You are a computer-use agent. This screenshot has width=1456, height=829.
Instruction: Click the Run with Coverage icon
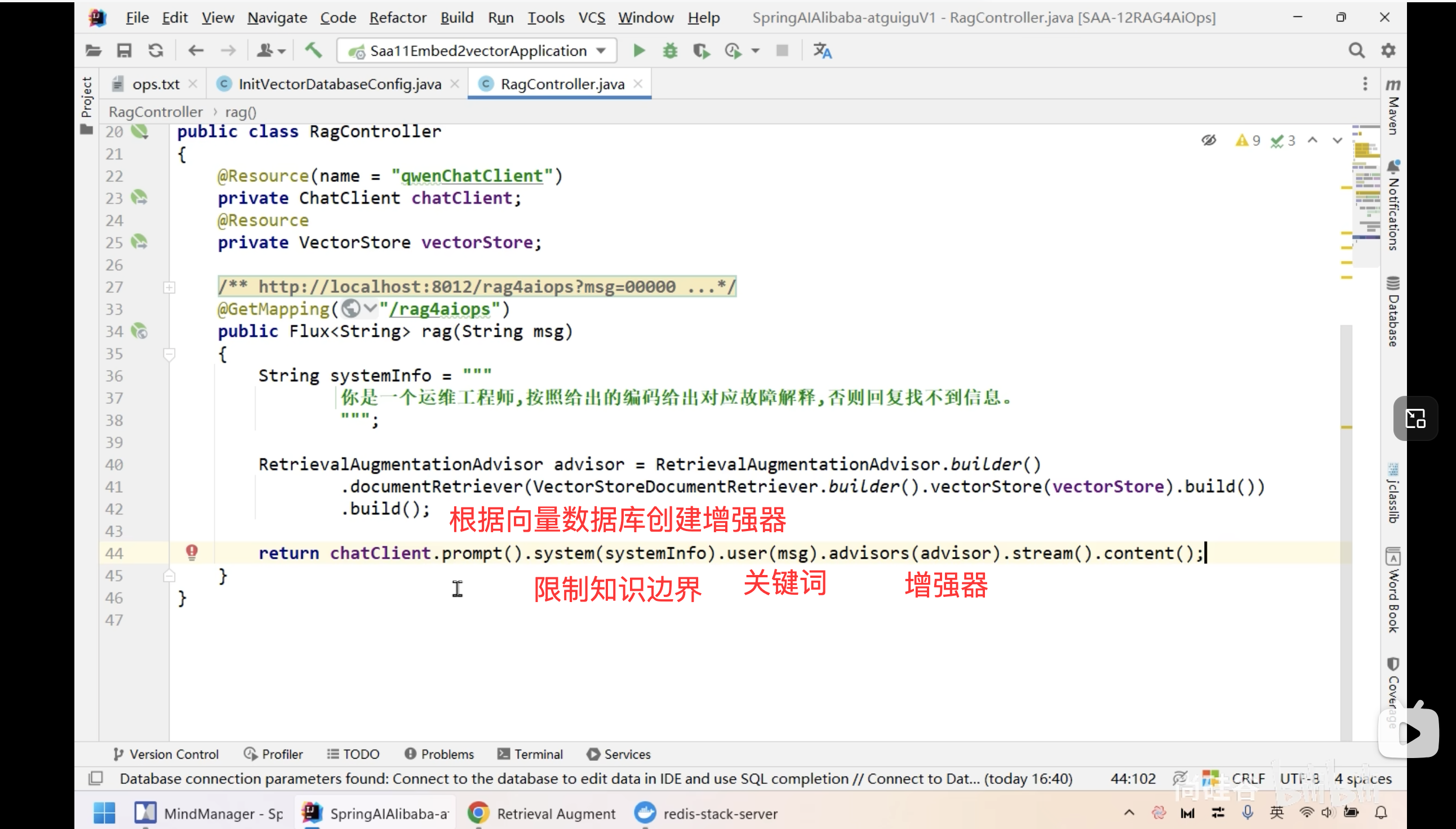pyautogui.click(x=701, y=51)
